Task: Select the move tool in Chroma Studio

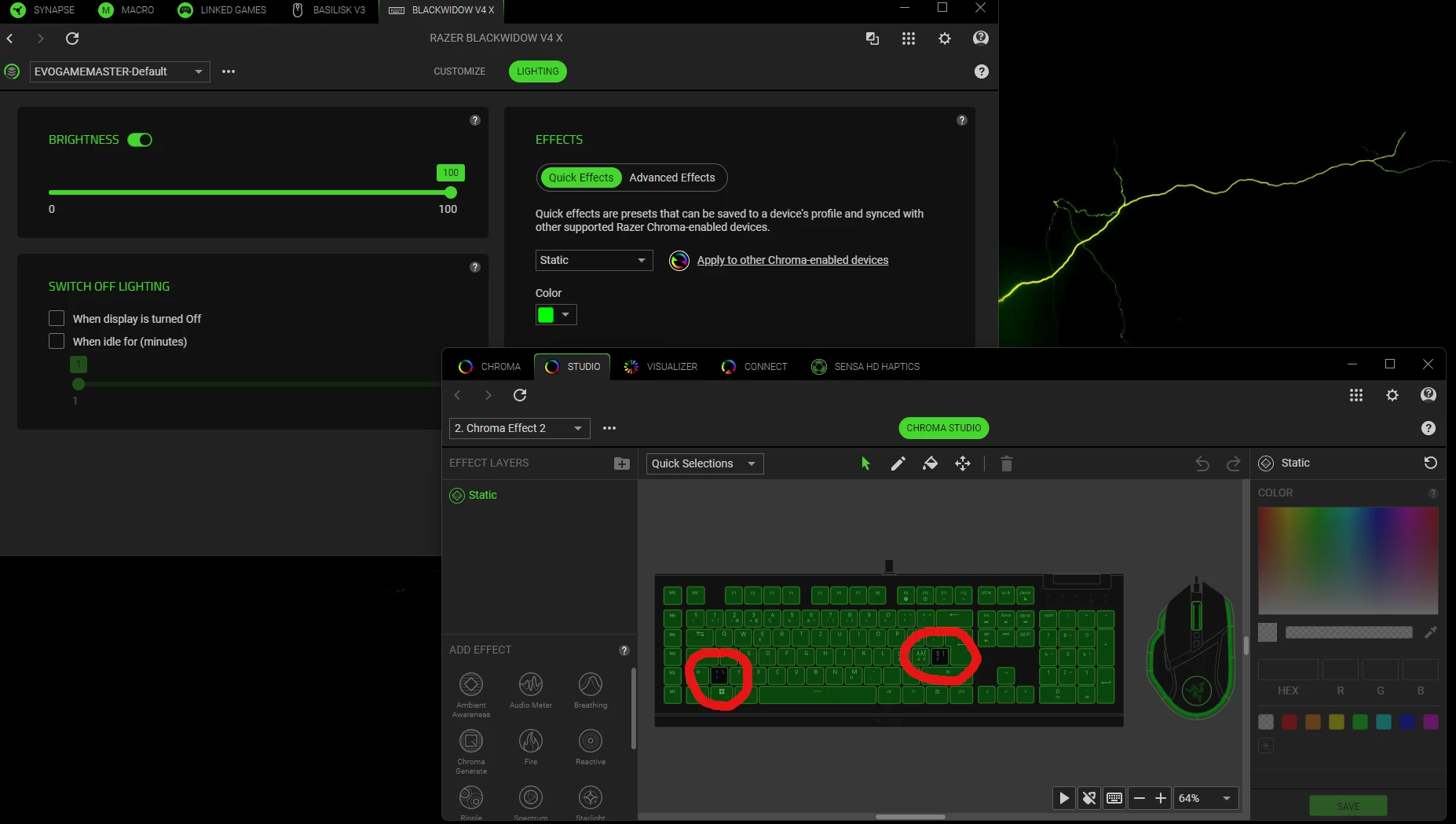Action: pyautogui.click(x=963, y=463)
